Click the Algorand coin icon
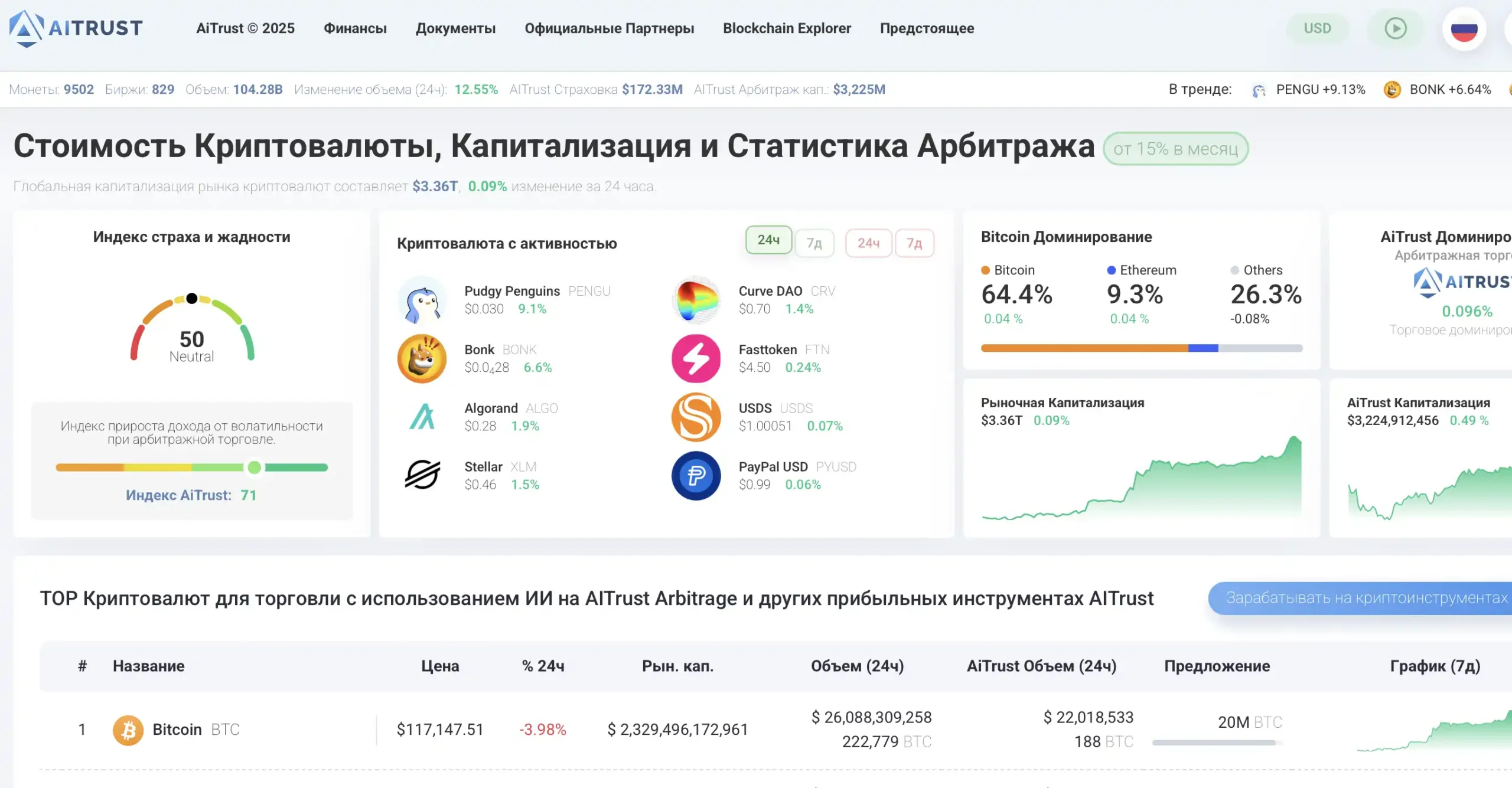 point(422,417)
